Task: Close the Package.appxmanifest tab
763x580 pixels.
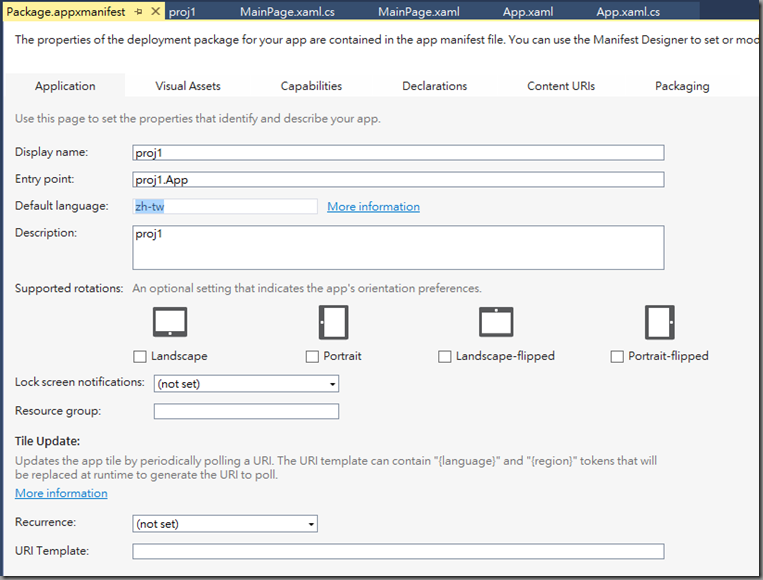Action: click(x=156, y=11)
